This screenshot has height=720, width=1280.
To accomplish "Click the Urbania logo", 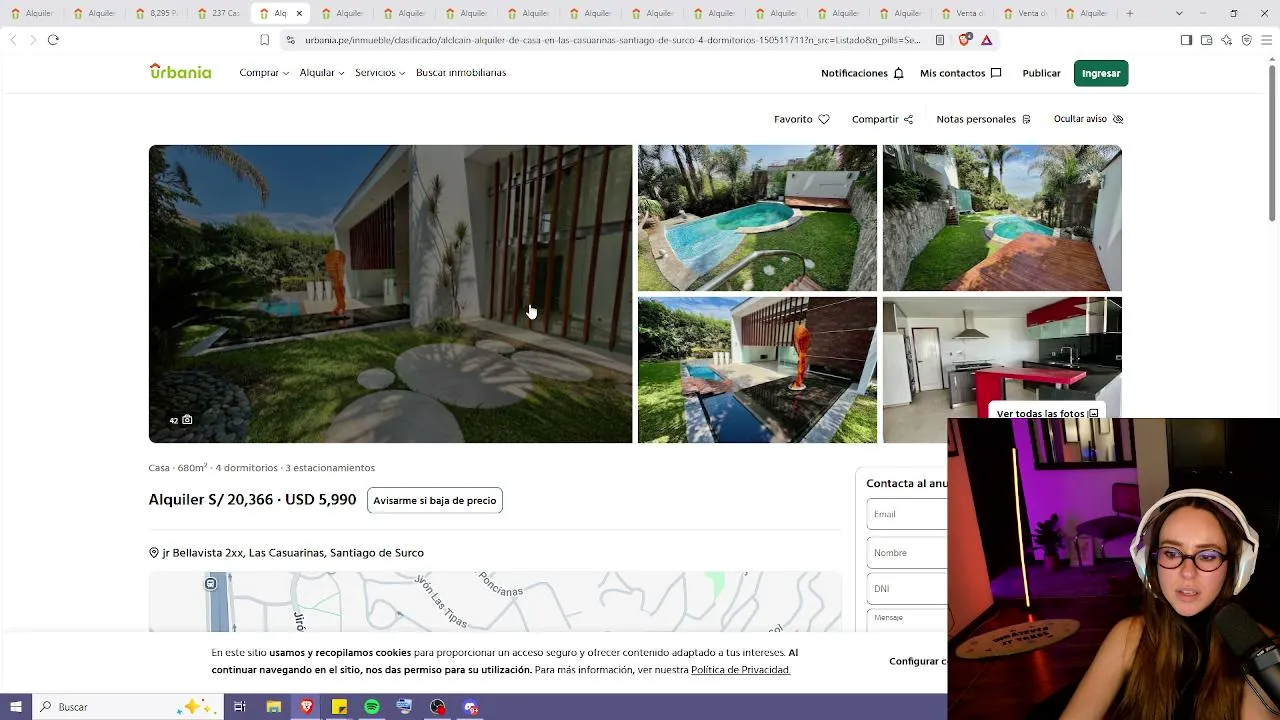I will coord(180,72).
